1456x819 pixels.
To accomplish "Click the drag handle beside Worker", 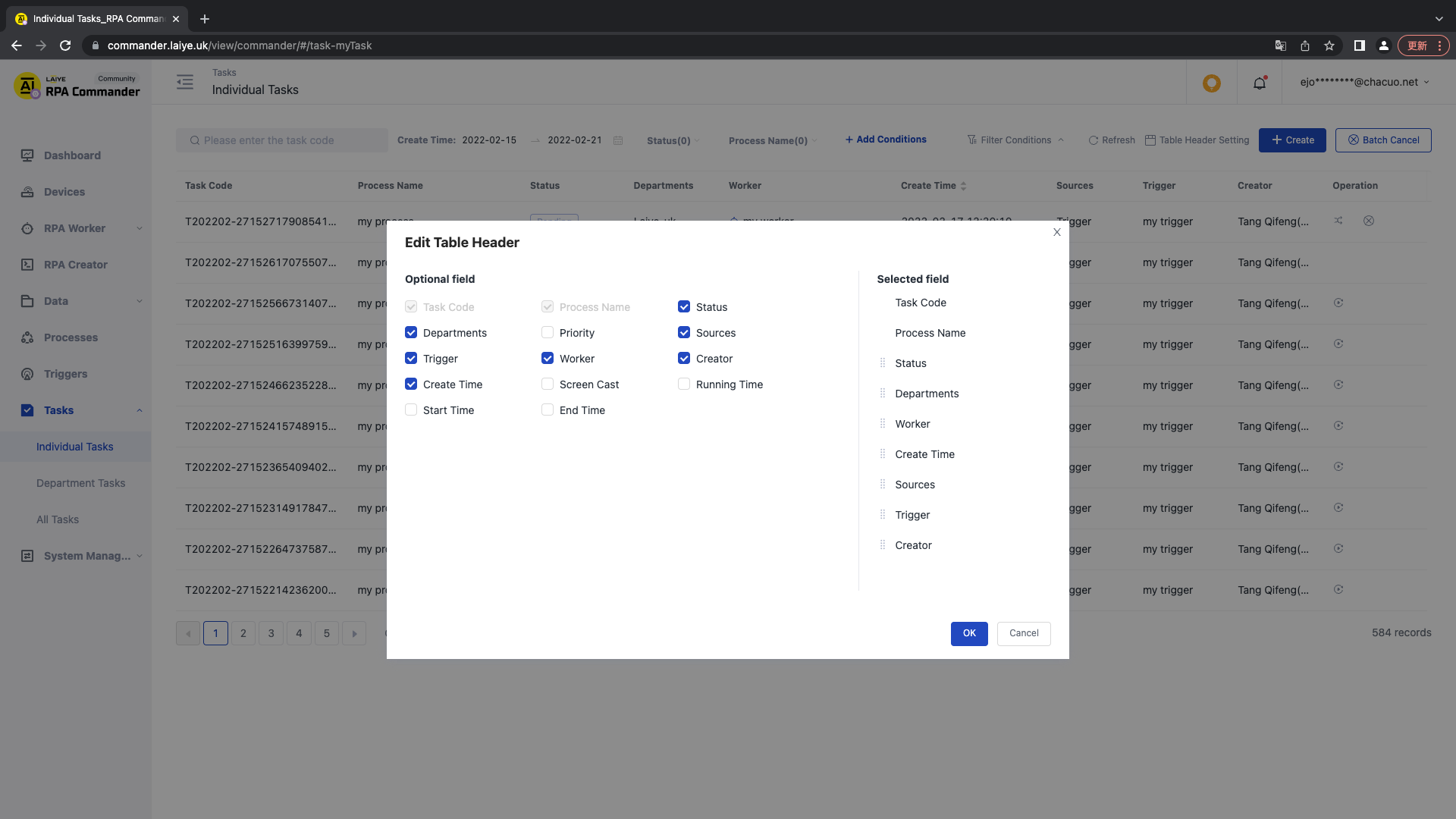I will (883, 423).
